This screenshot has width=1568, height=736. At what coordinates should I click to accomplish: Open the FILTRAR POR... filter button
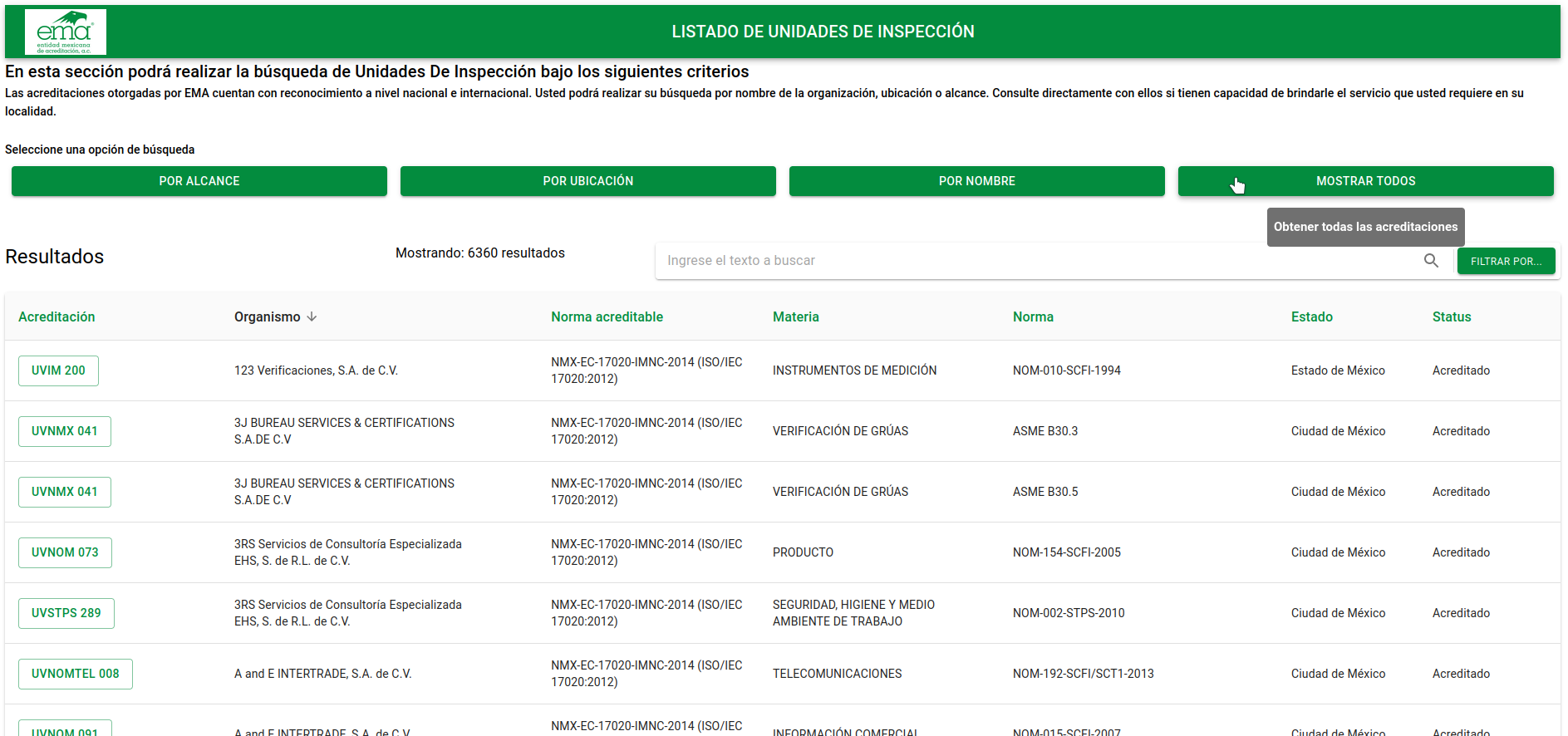point(1506,261)
